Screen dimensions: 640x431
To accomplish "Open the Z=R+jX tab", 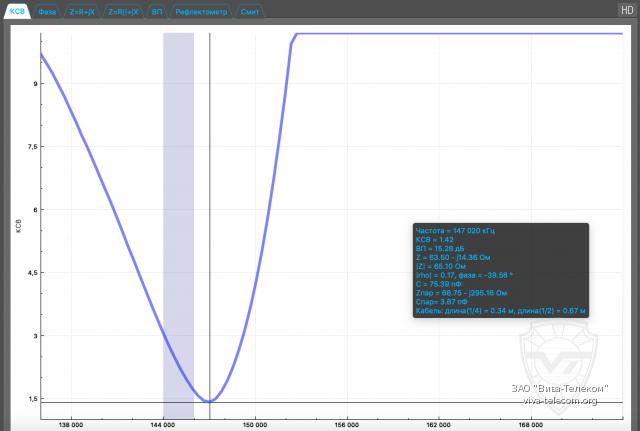I will [x=82, y=12].
